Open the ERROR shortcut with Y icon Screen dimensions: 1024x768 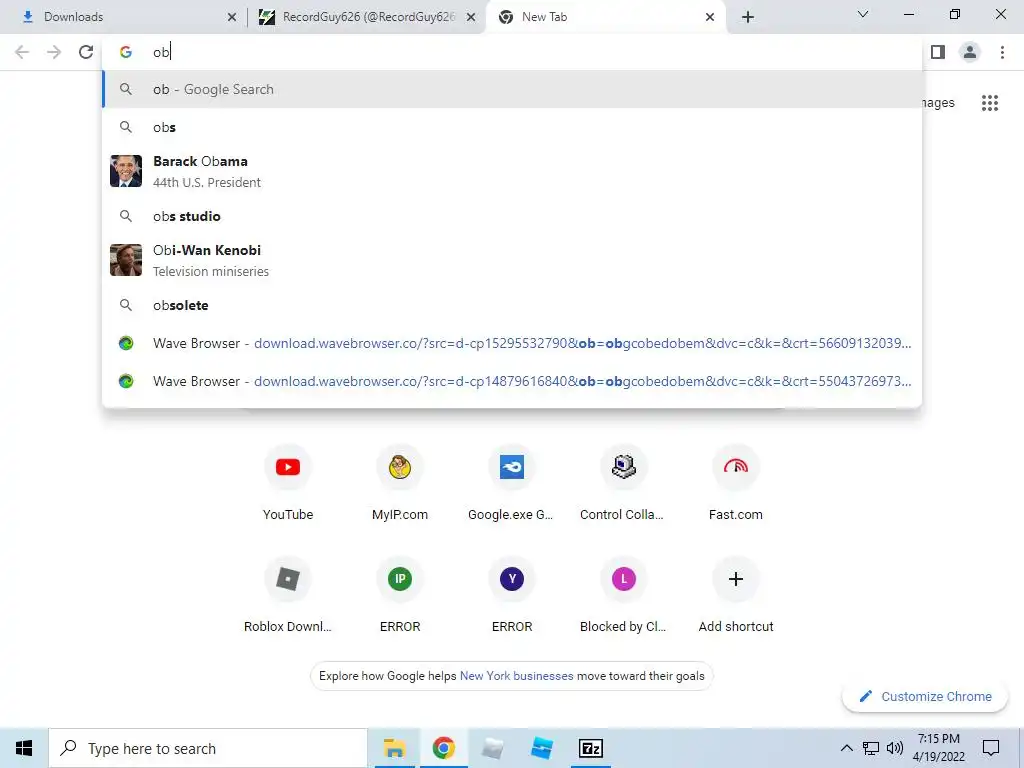[x=511, y=595]
